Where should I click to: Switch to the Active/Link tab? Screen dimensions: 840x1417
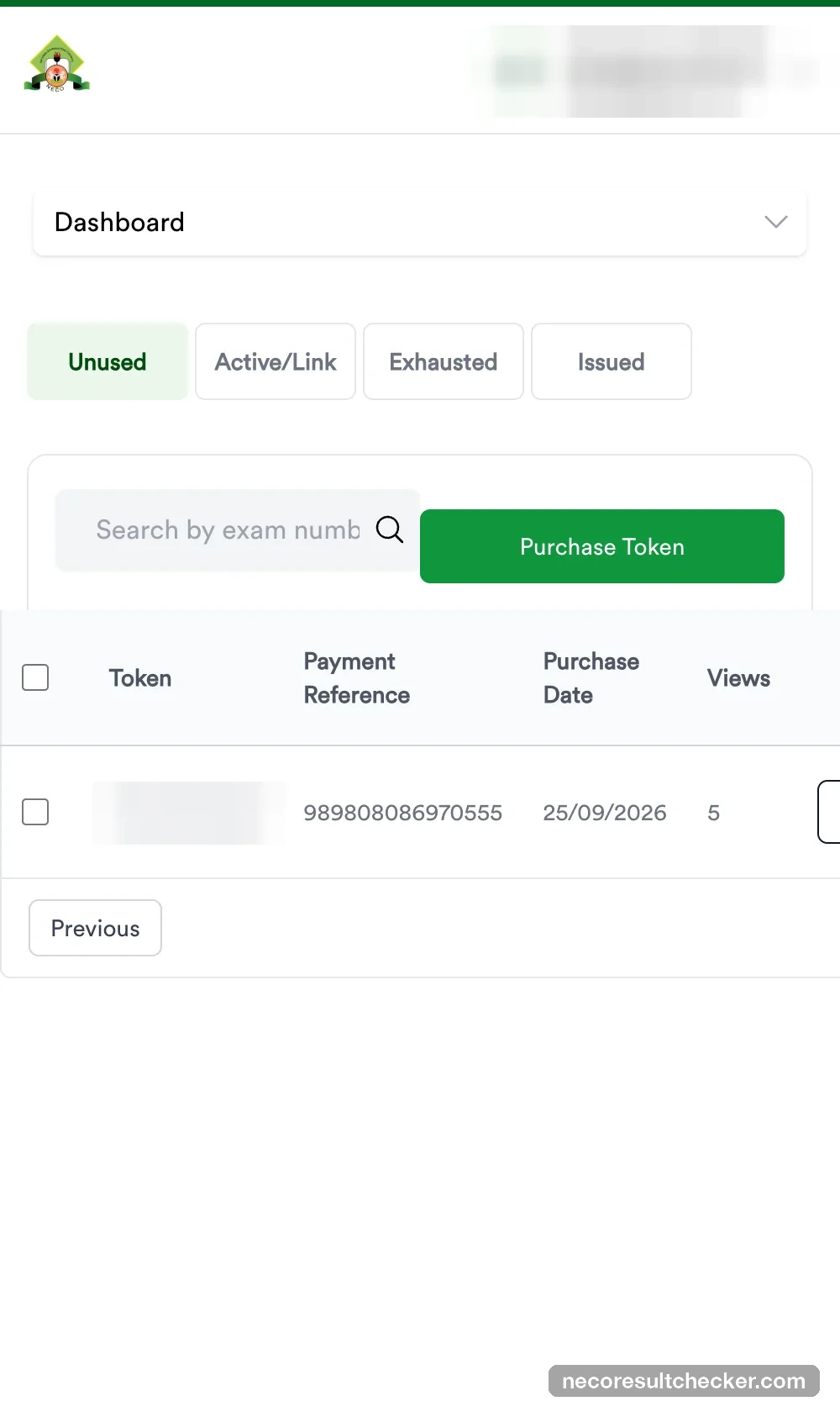(276, 361)
